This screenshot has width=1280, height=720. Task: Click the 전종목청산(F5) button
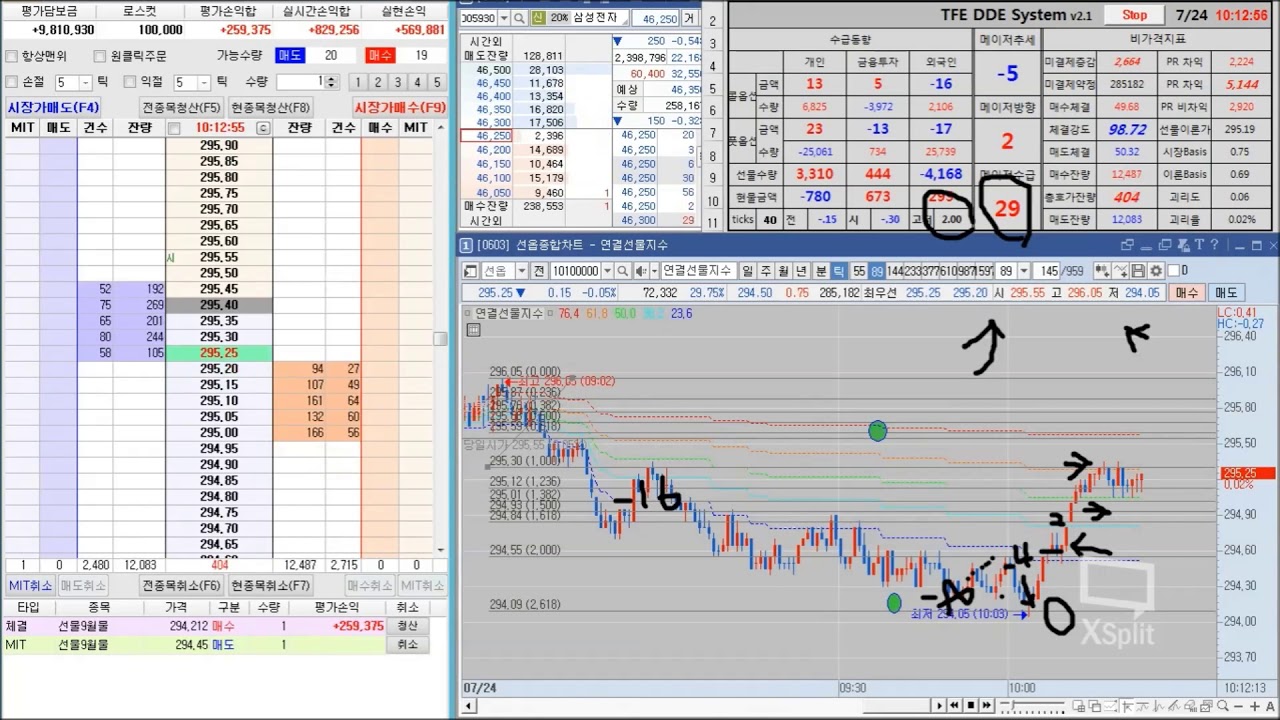pyautogui.click(x=182, y=107)
